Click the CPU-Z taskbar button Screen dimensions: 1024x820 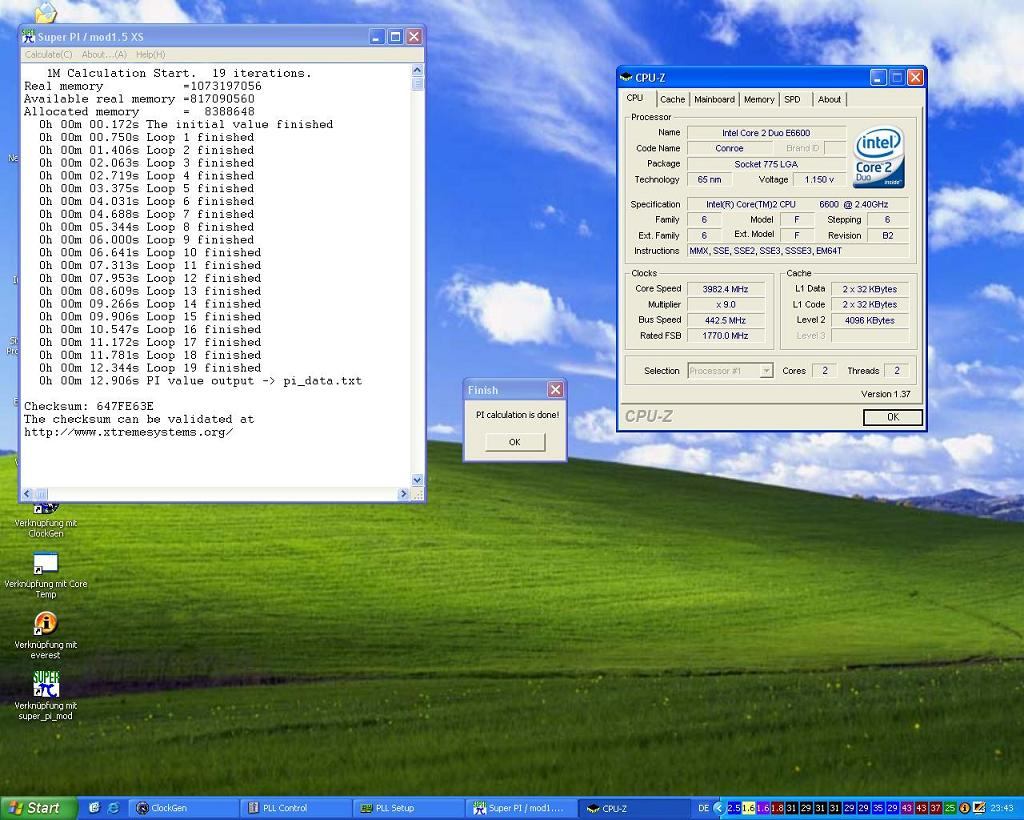(635, 808)
